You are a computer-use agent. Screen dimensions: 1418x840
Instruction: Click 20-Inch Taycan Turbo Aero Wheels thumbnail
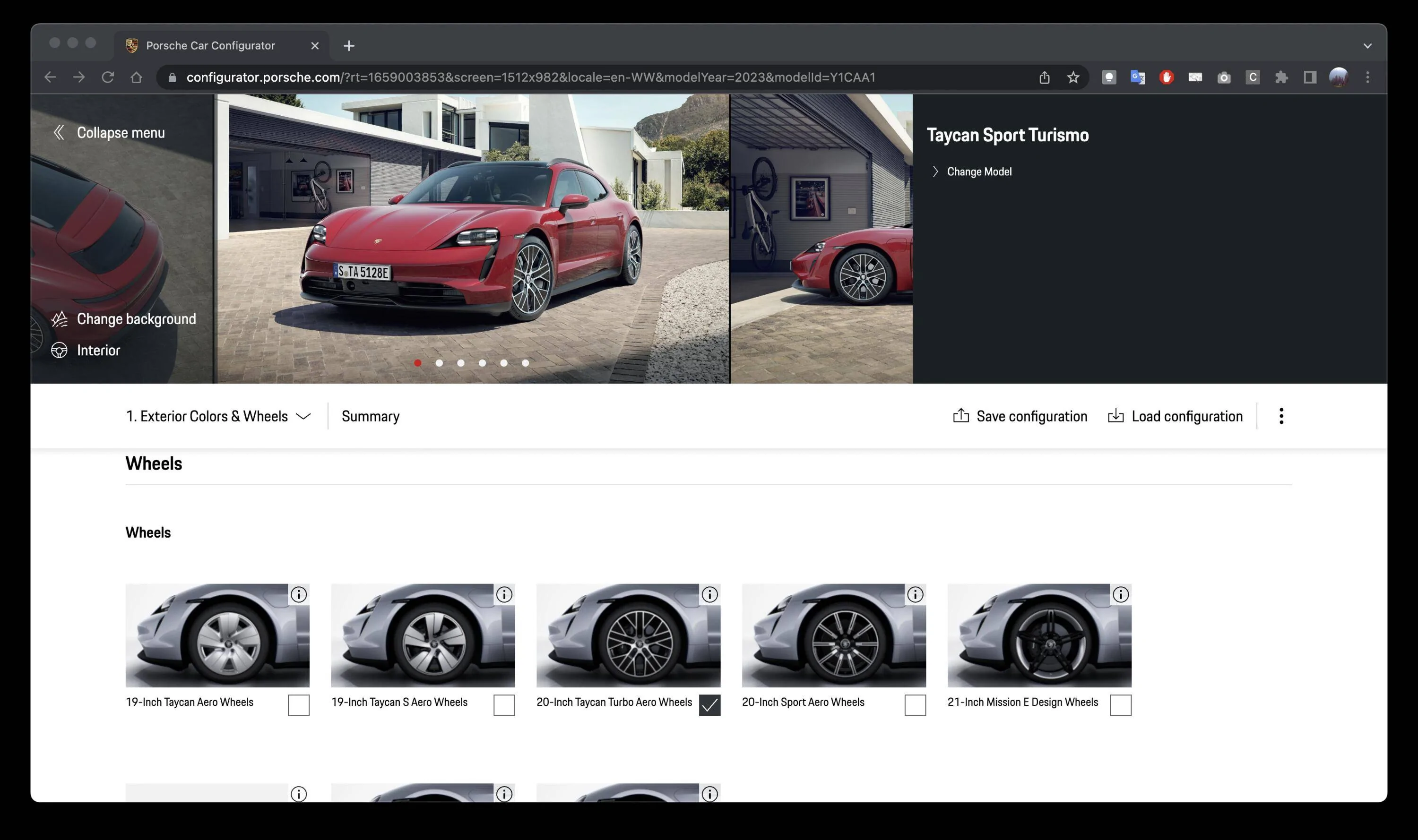pos(629,635)
